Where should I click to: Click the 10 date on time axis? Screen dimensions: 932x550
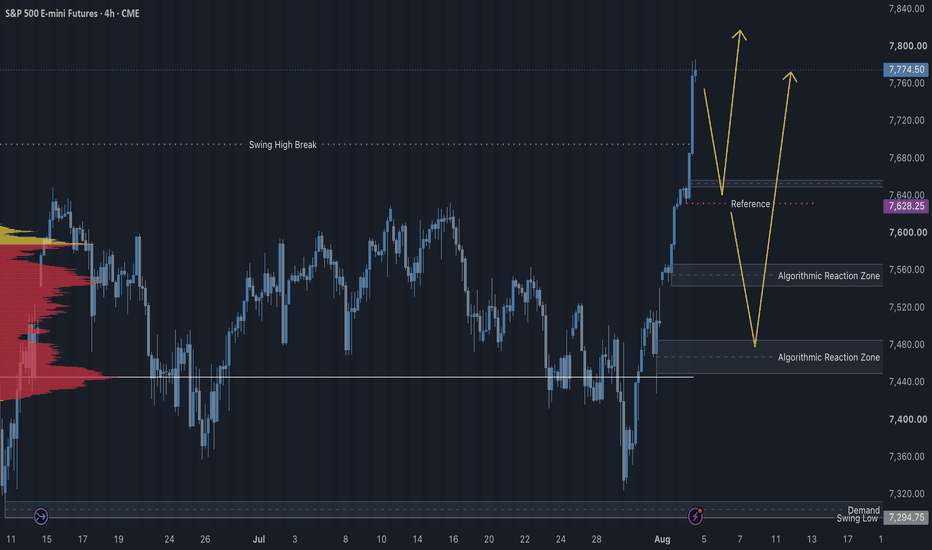point(381,539)
